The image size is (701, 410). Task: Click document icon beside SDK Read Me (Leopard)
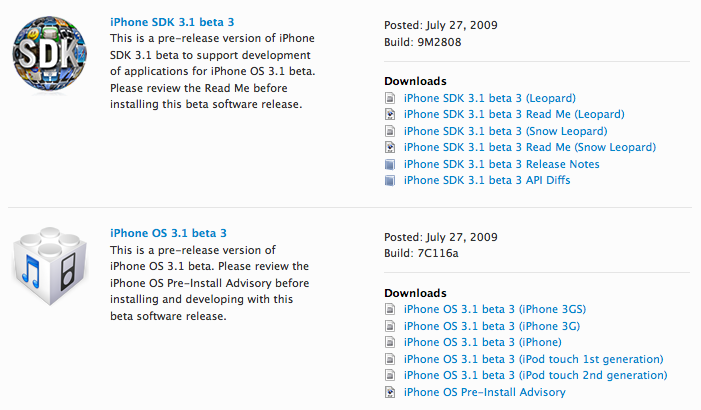(x=390, y=115)
